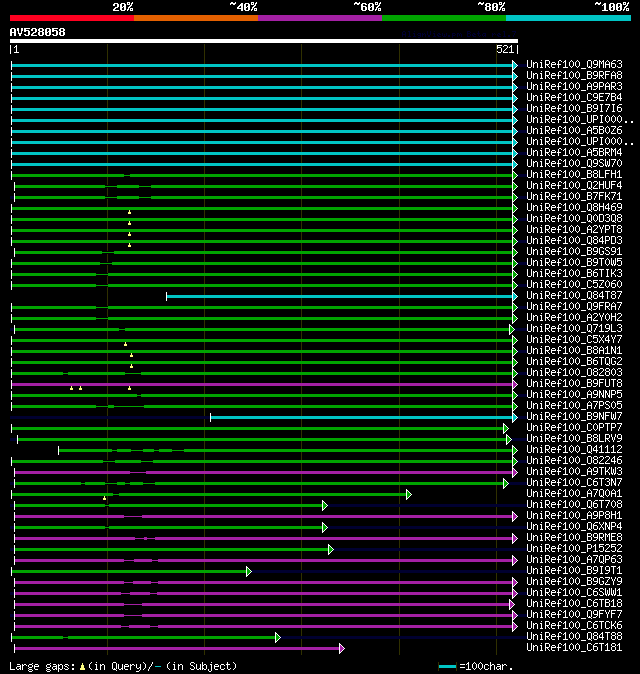Select the UniRef100_A9TKW3 label
This screenshot has width=640, height=674.
[574, 472]
